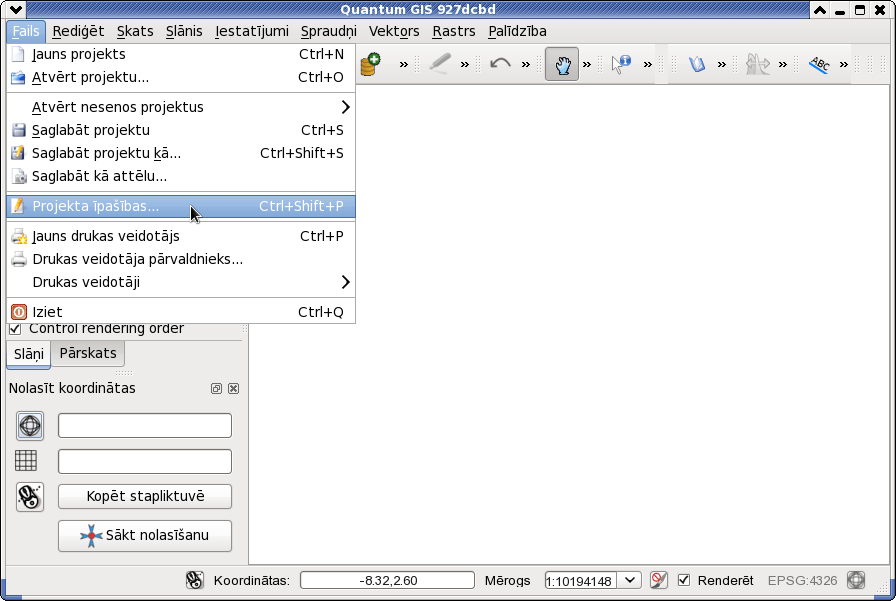
Task: Expand overflow chevron after ABC label icon
Action: coord(843,65)
